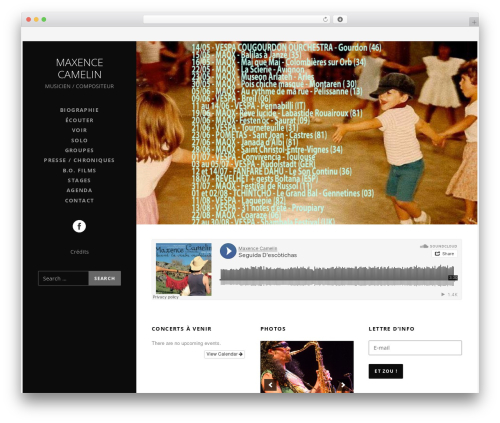
Task: Click the Search button in sidebar
Action: [x=105, y=278]
